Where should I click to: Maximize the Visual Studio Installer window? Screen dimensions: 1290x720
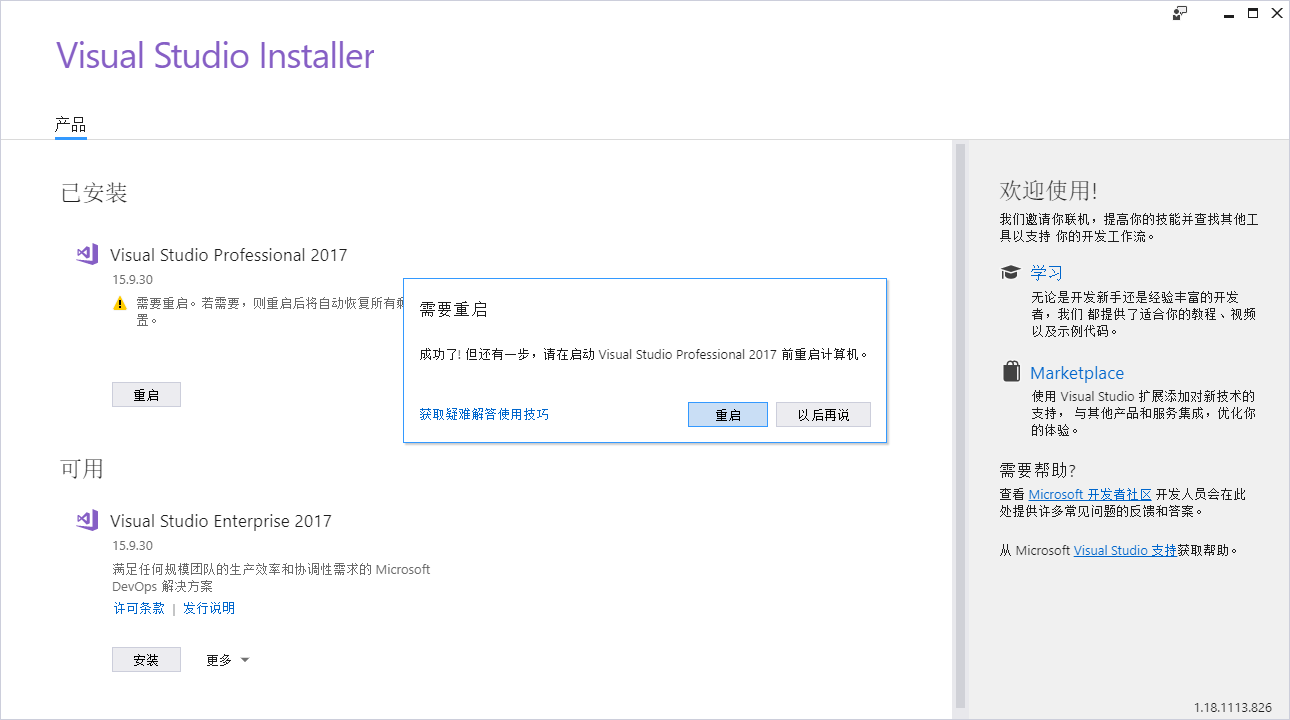[1253, 13]
